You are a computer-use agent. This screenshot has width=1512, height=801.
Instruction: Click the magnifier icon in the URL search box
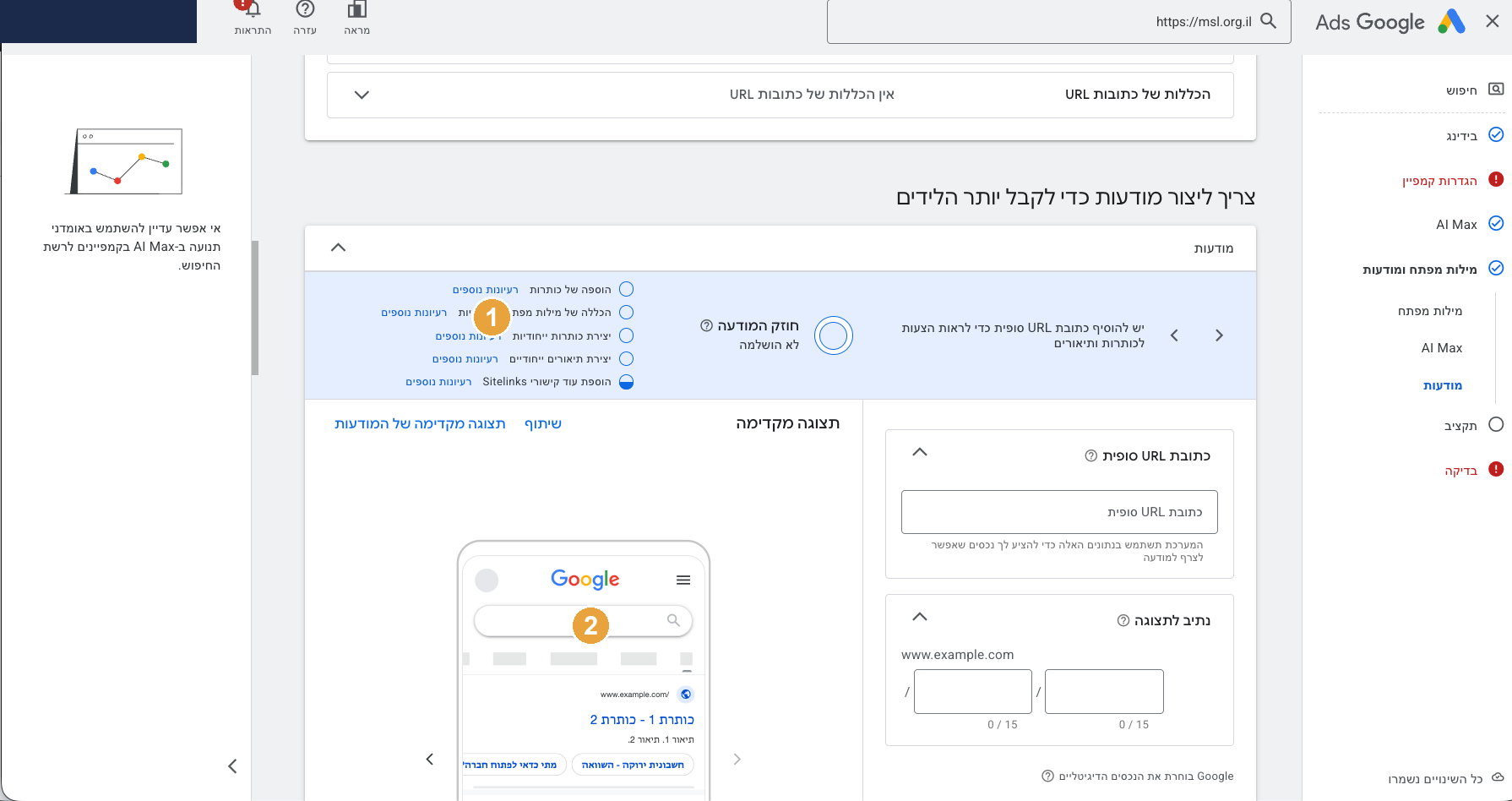click(x=1268, y=21)
